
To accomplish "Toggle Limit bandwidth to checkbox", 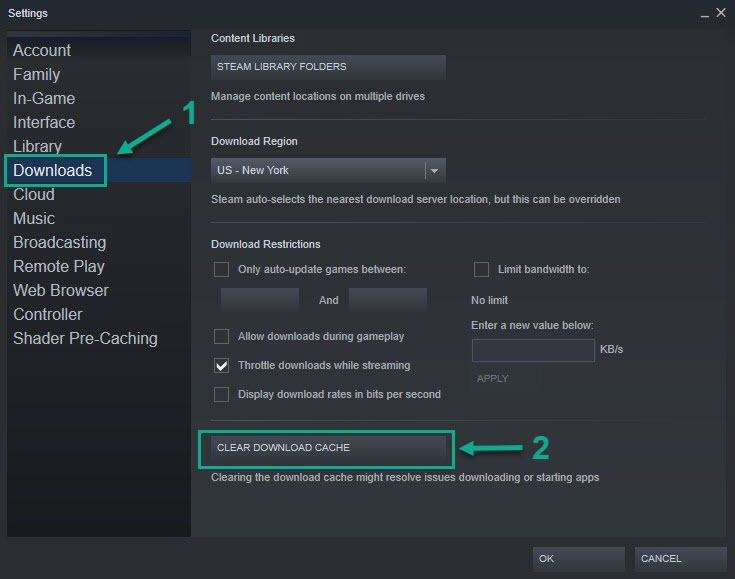I will 481,270.
